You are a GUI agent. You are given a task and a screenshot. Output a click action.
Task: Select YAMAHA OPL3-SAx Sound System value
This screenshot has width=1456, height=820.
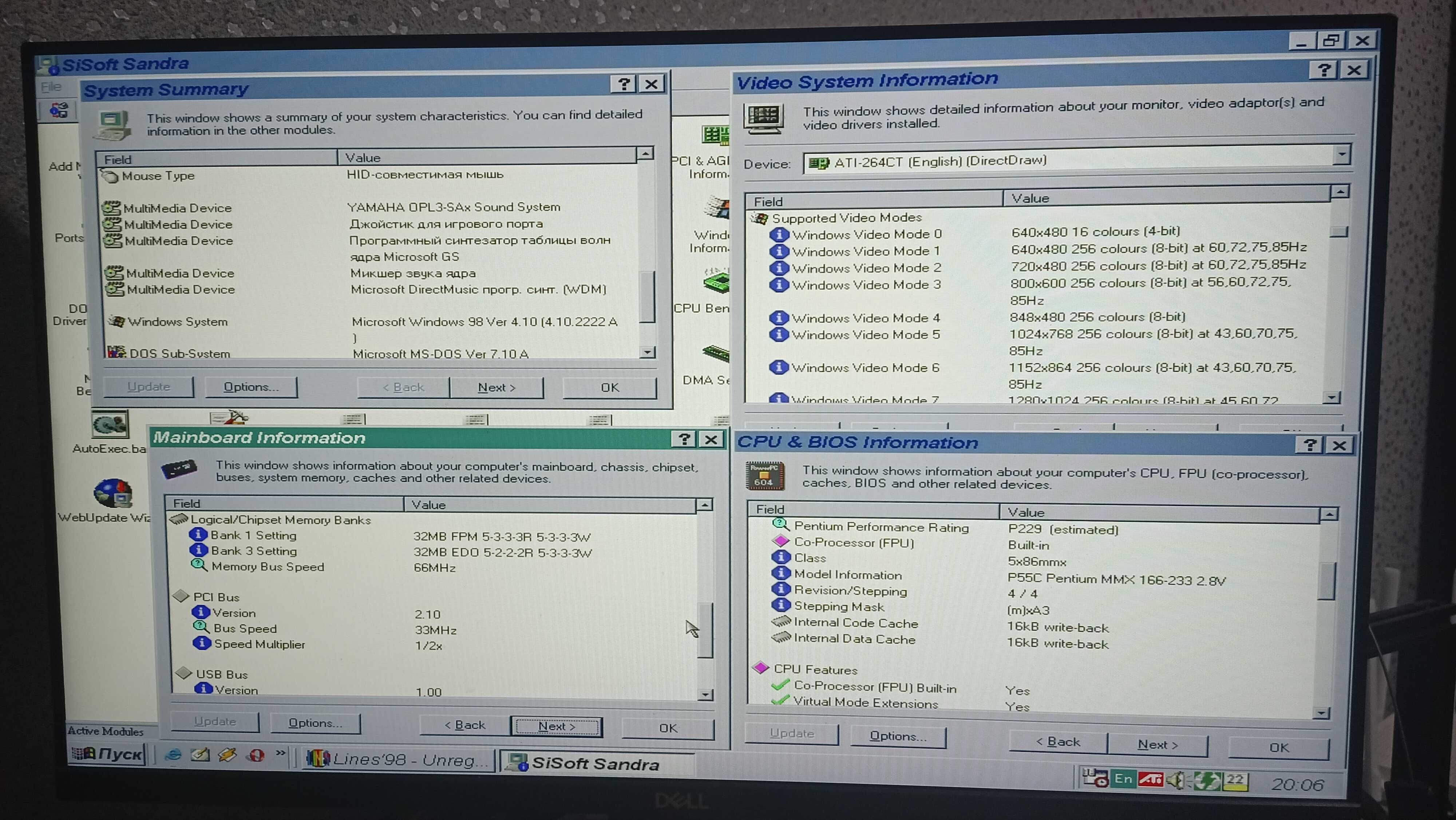click(x=454, y=207)
